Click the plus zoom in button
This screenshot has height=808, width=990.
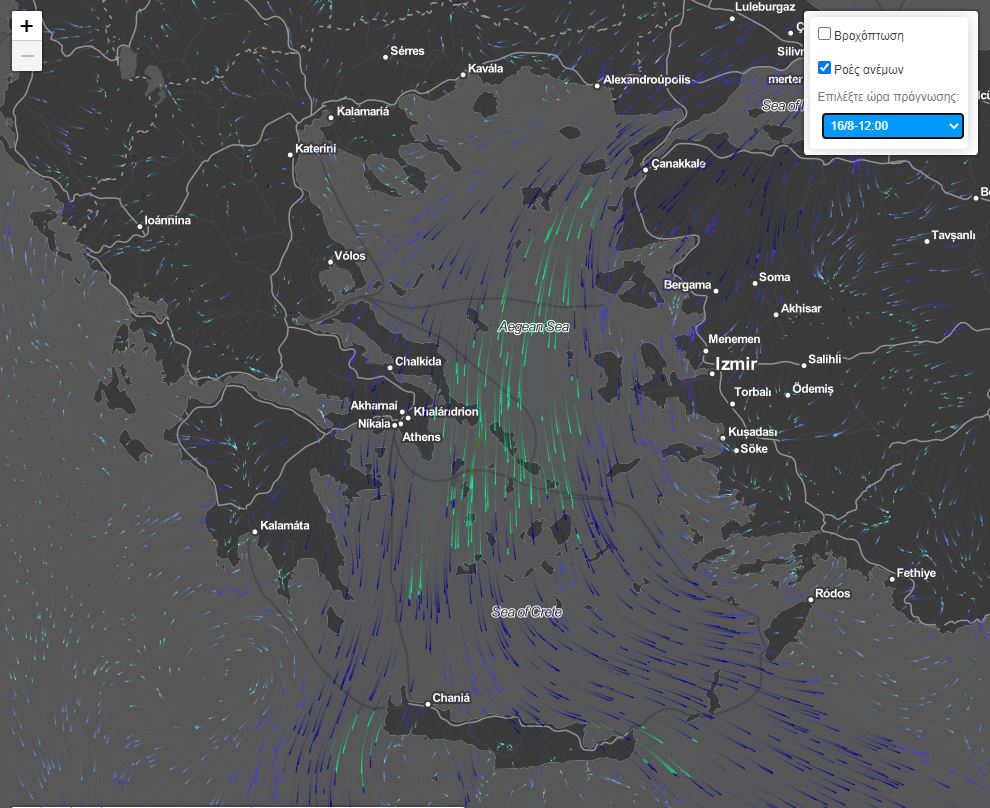click(27, 27)
